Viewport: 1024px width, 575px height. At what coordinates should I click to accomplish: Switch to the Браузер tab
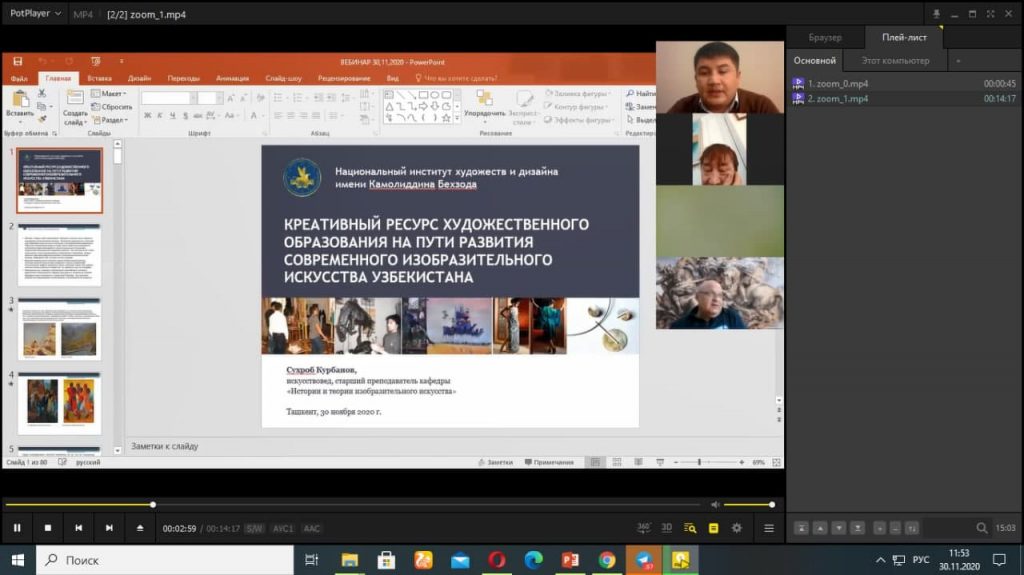point(825,38)
